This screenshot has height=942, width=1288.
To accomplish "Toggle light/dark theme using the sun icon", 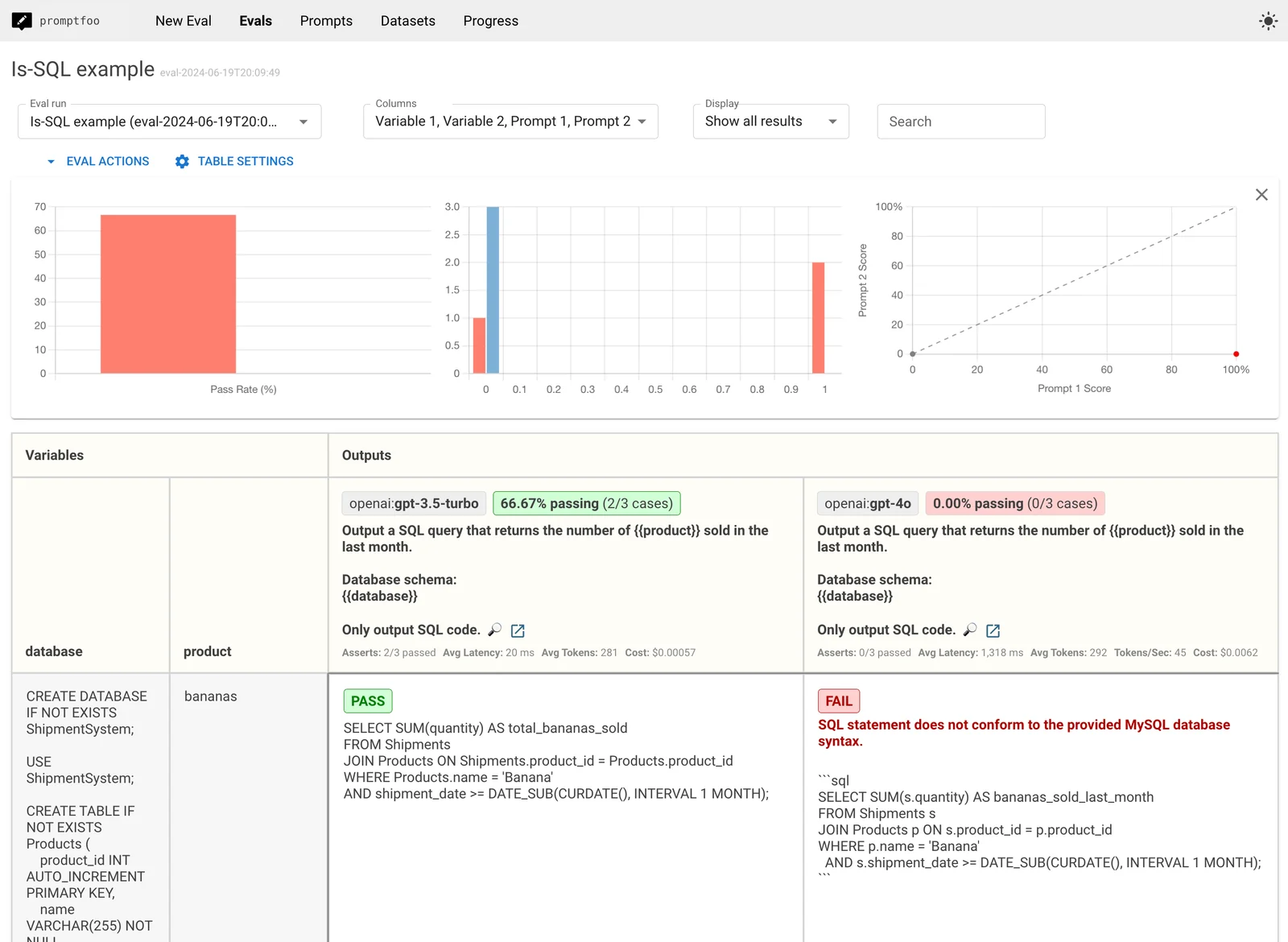I will (x=1268, y=21).
